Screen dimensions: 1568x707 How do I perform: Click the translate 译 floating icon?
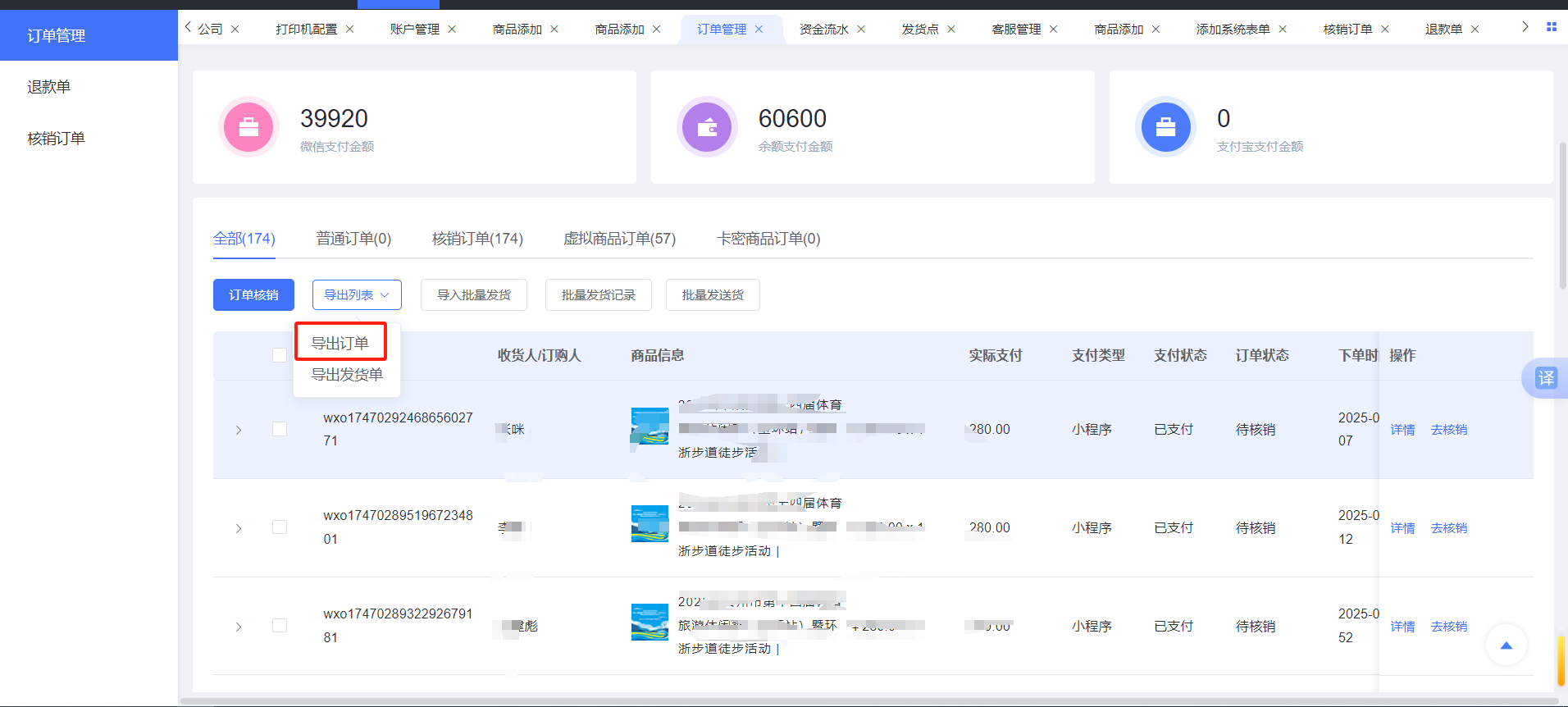1546,378
